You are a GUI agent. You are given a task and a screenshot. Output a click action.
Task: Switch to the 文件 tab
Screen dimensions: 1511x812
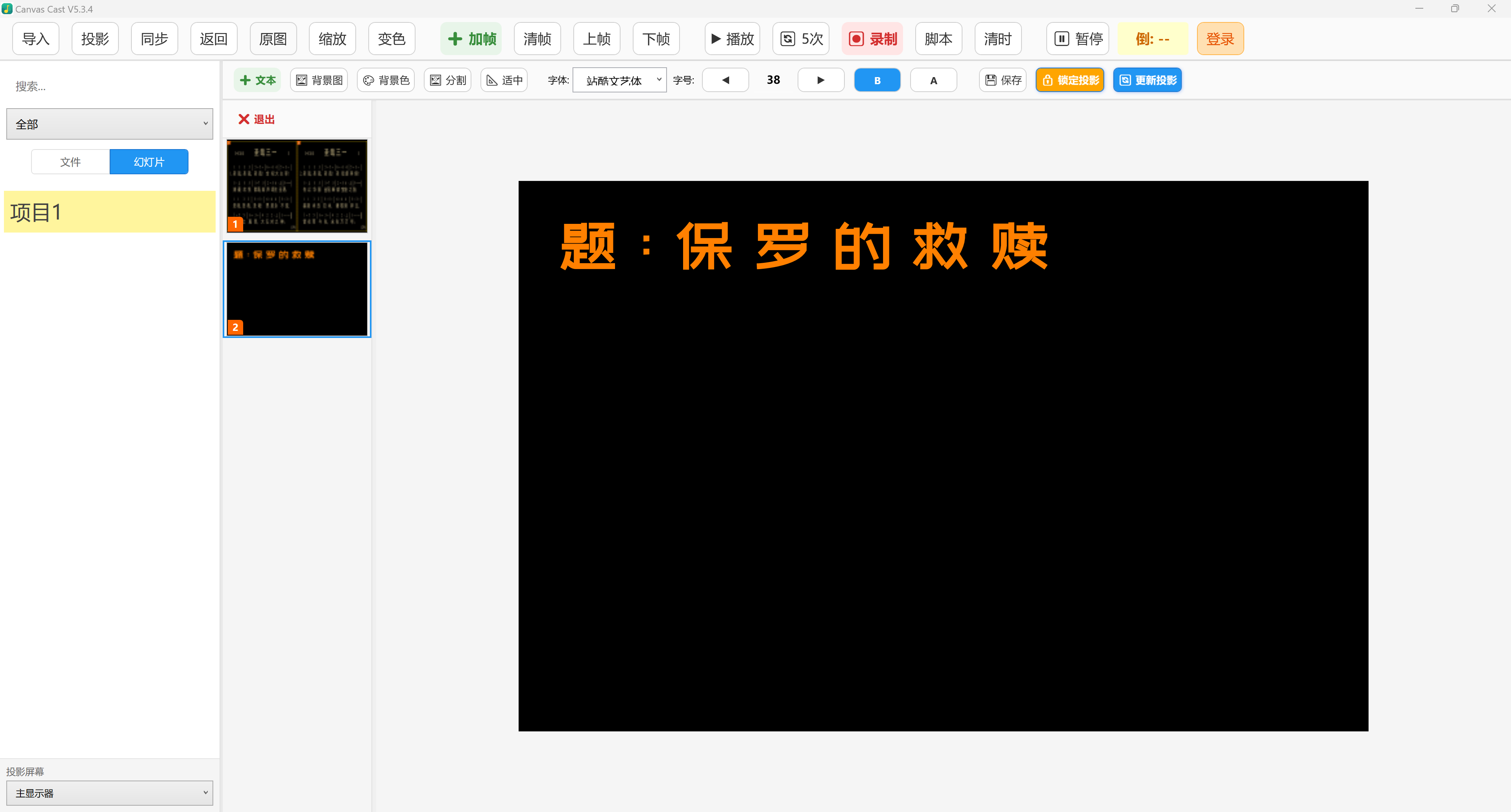[x=70, y=161]
